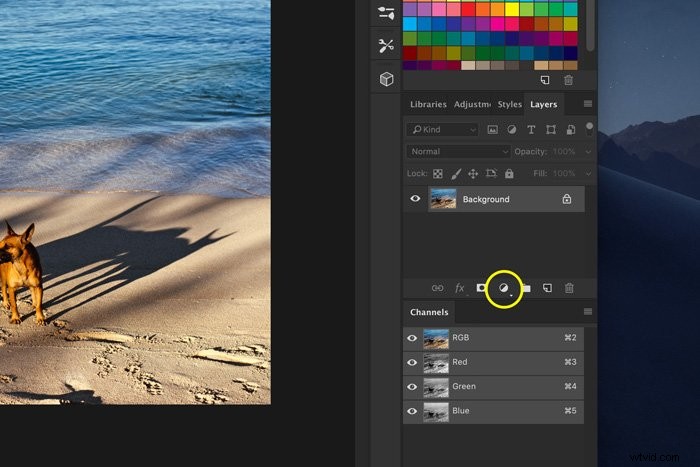Select the Layers tab
The height and width of the screenshot is (467, 700).
(x=544, y=104)
